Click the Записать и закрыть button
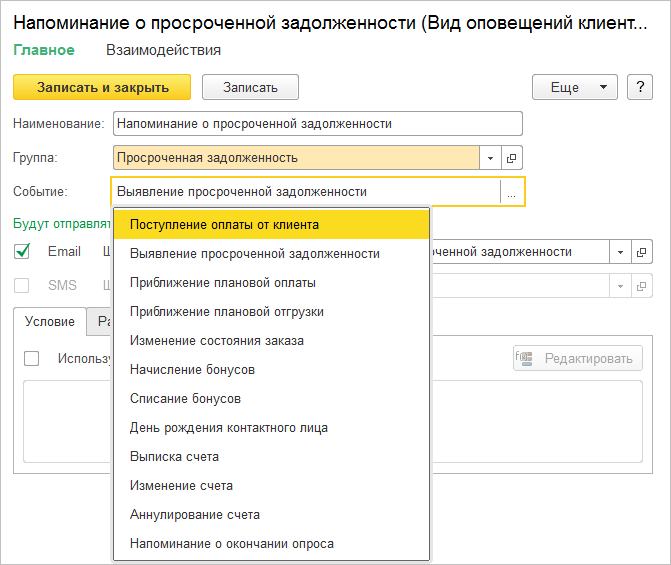 (x=103, y=87)
